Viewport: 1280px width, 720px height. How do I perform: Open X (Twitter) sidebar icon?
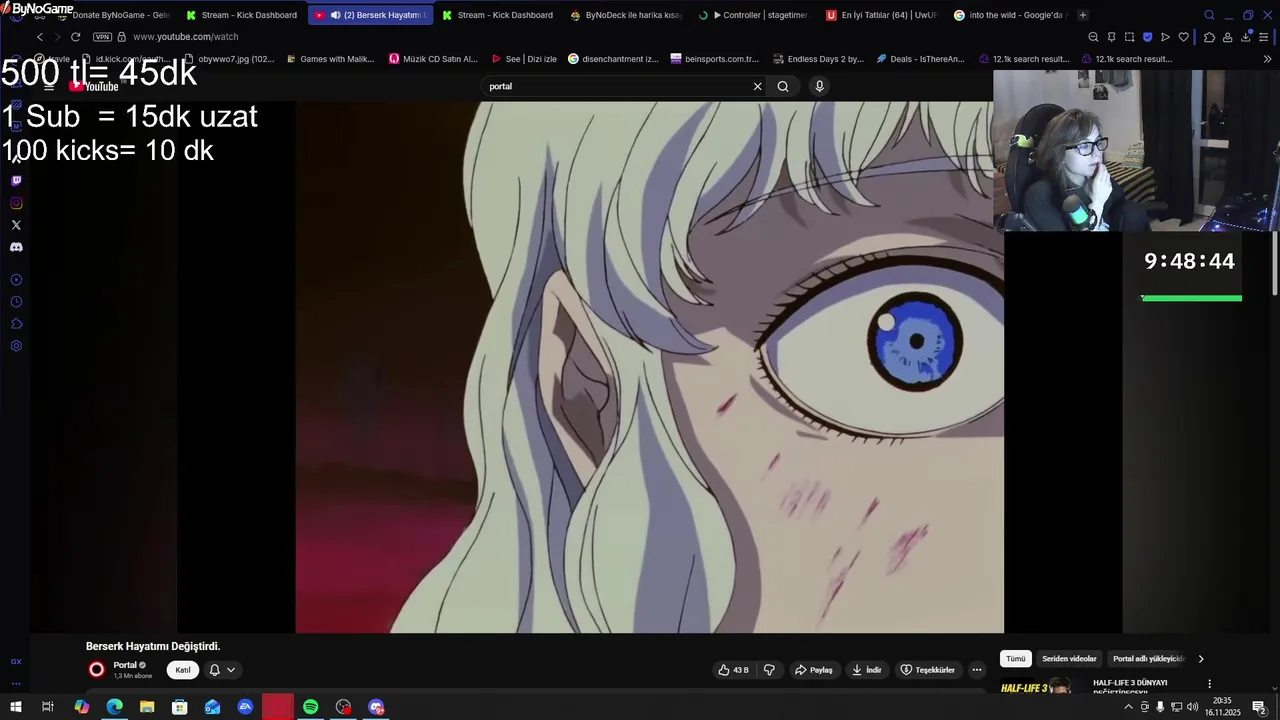(x=16, y=225)
